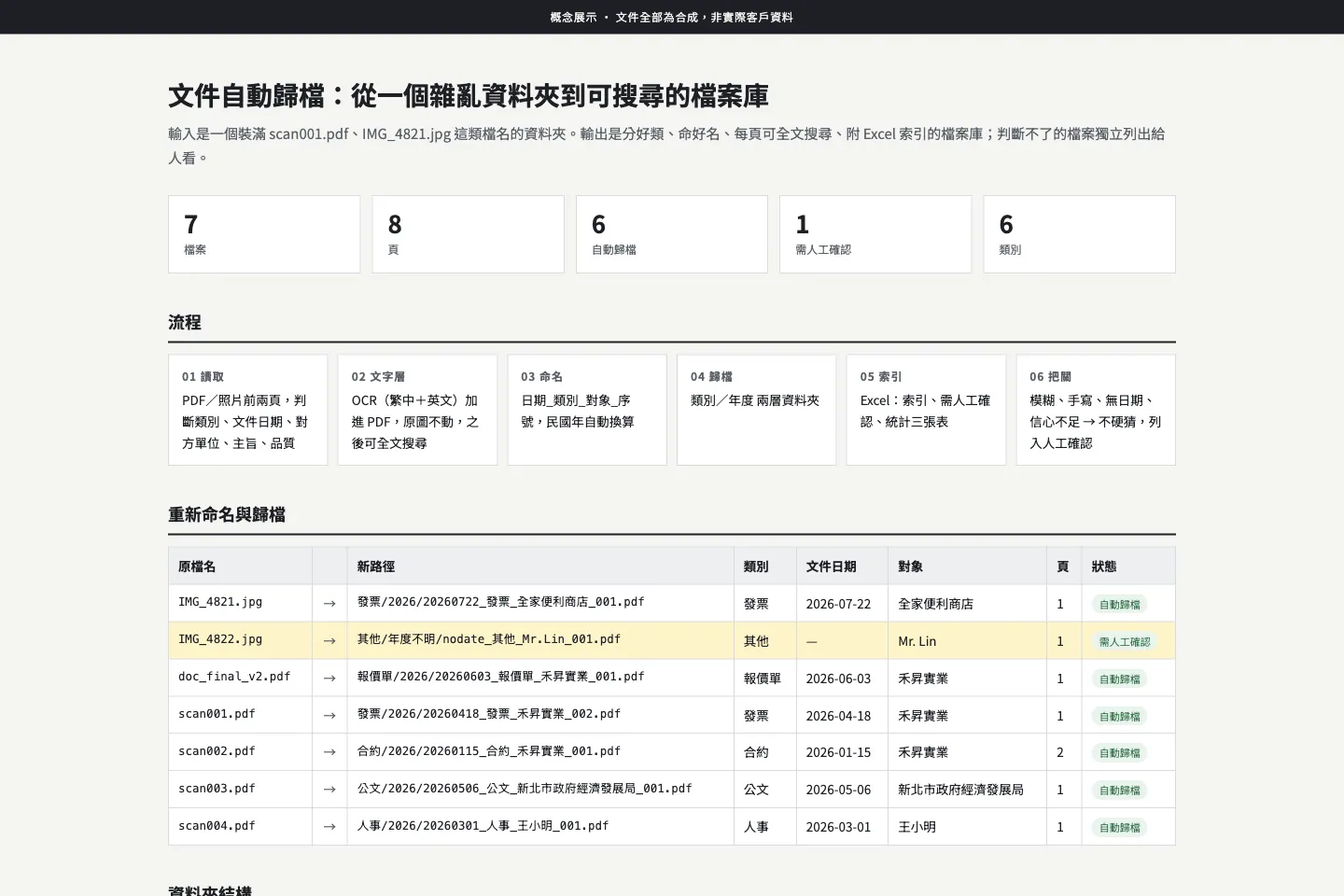This screenshot has height=896, width=1344.
Task: Click the 類別 column header
Action: [765, 567]
